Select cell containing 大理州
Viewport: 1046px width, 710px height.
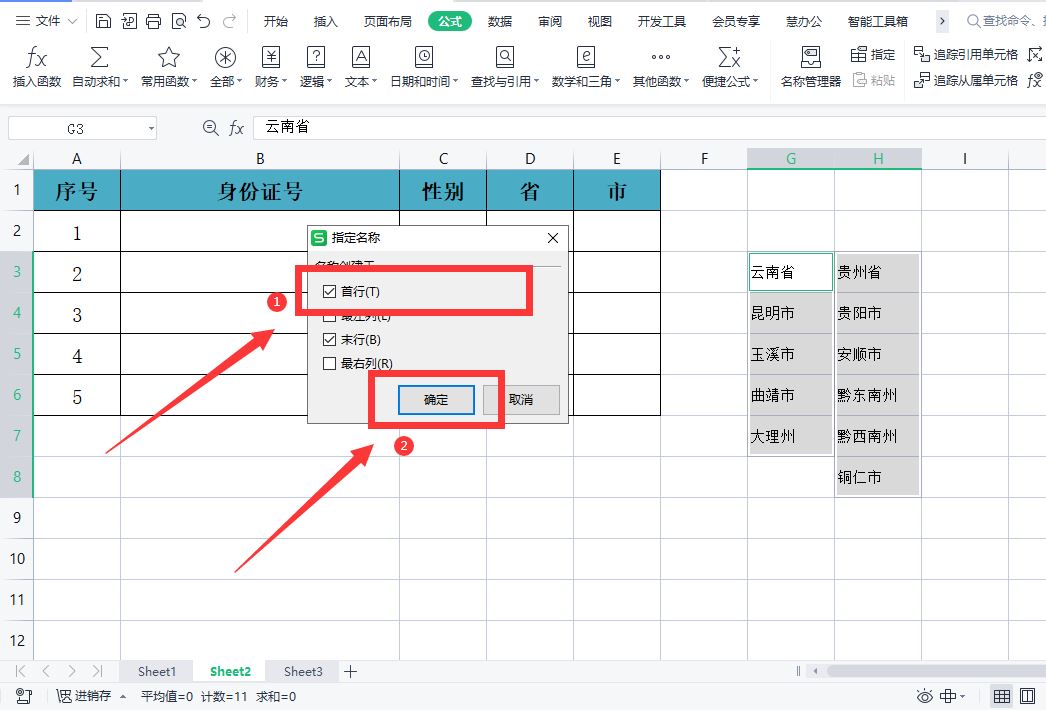tap(791, 436)
